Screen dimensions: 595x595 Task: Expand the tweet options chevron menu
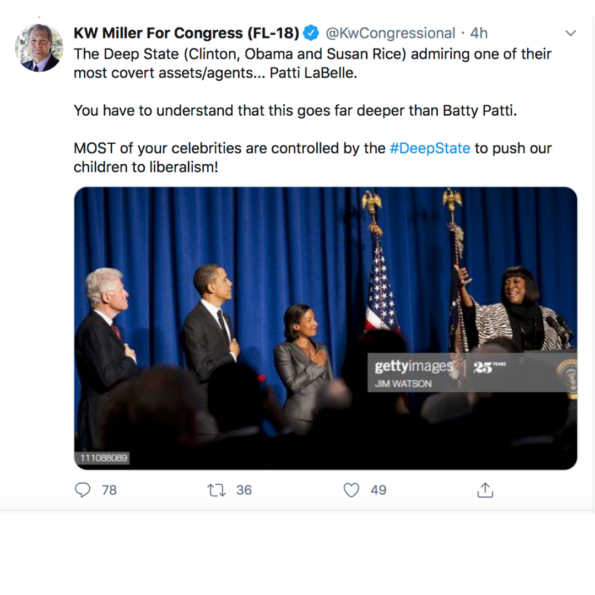click(x=570, y=33)
